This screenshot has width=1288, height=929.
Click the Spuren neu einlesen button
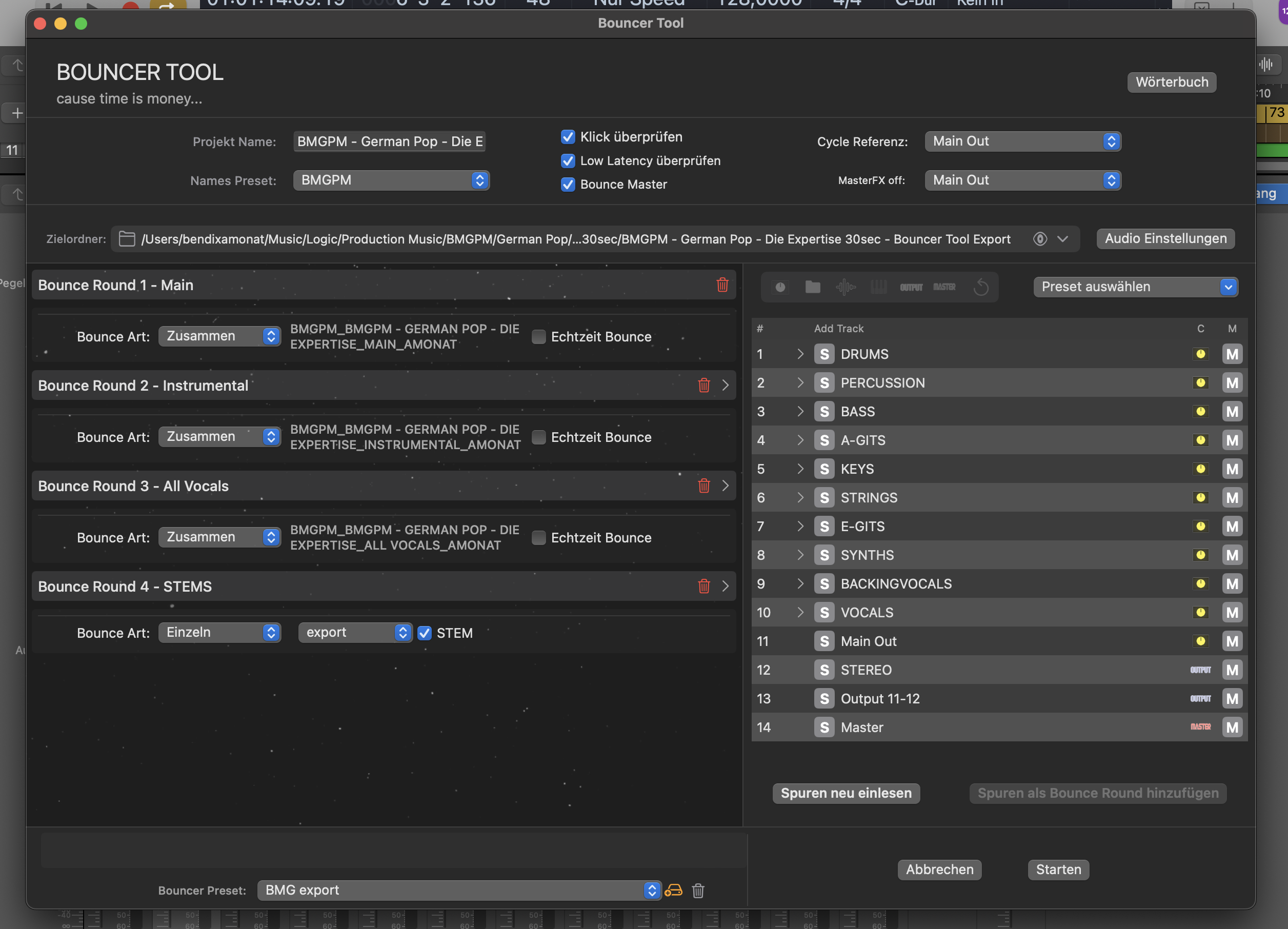[846, 793]
